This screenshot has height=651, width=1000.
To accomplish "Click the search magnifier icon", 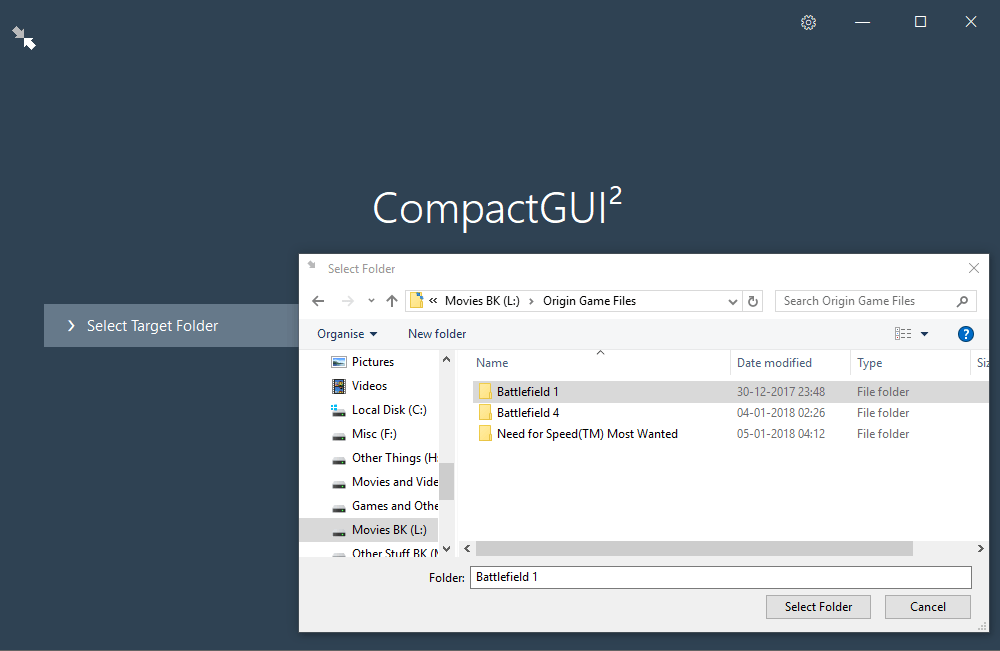I will (x=962, y=301).
